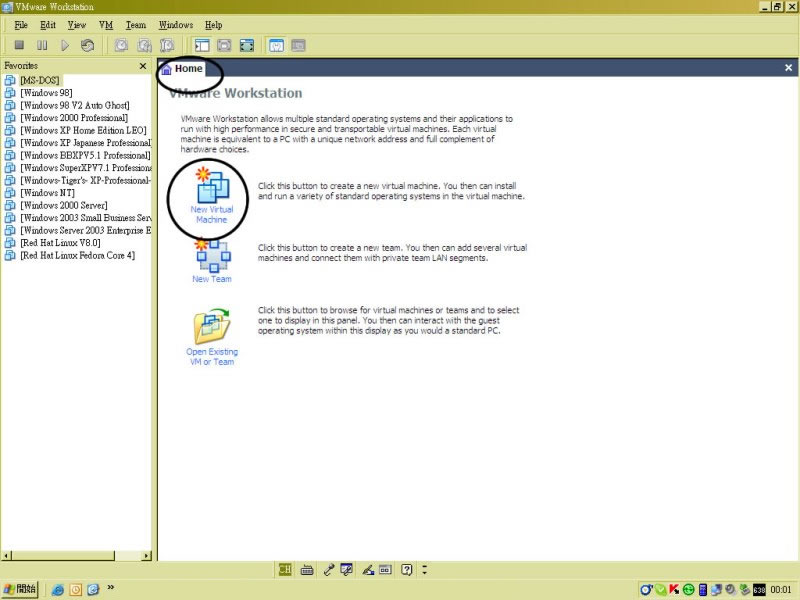
Task: Click the Open Existing VM or Team link text
Action: pos(212,357)
